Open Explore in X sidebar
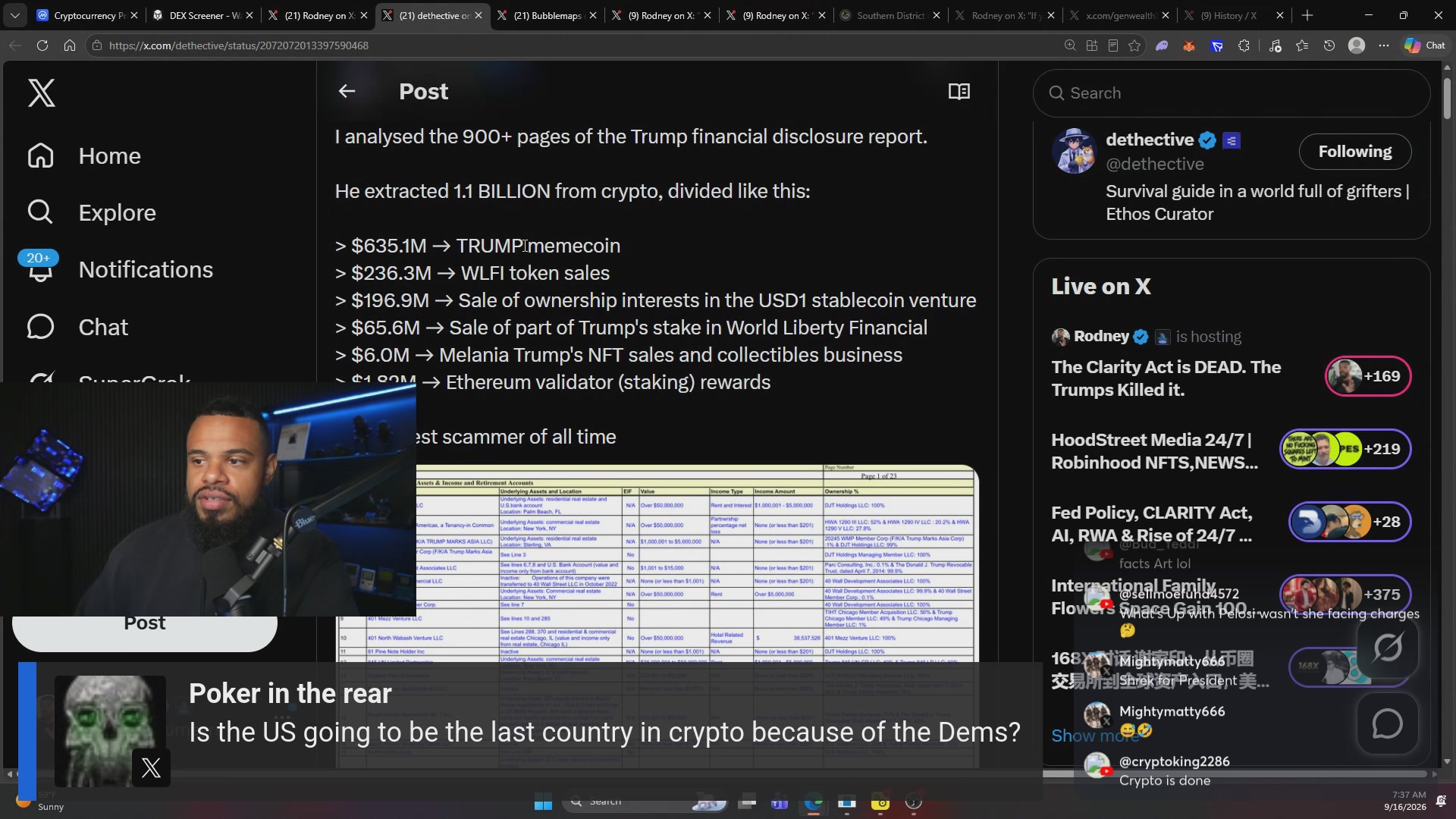The image size is (1456, 819). click(x=92, y=213)
